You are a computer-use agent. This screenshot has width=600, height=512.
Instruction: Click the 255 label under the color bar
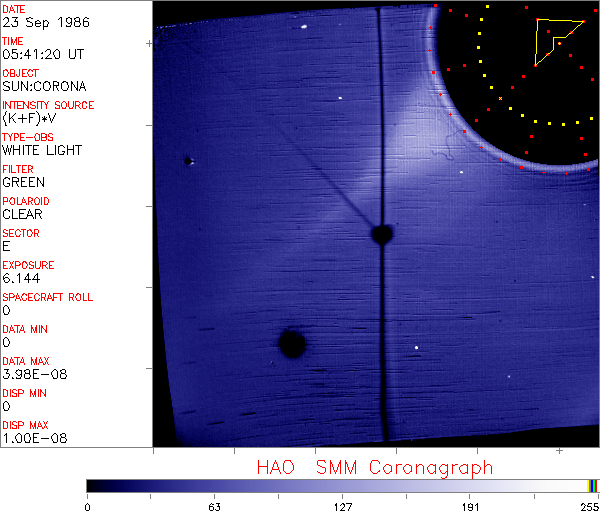pyautogui.click(x=587, y=505)
